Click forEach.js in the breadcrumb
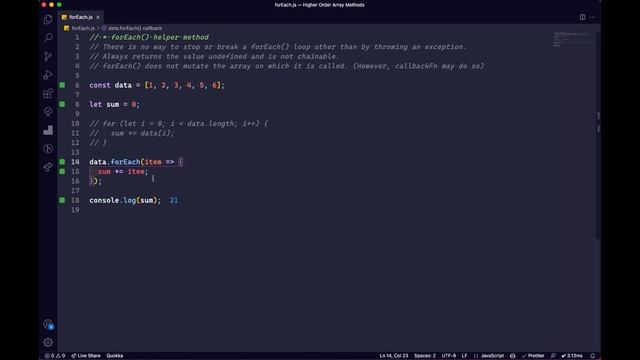Screen dimensions: 640x360 click(83, 28)
